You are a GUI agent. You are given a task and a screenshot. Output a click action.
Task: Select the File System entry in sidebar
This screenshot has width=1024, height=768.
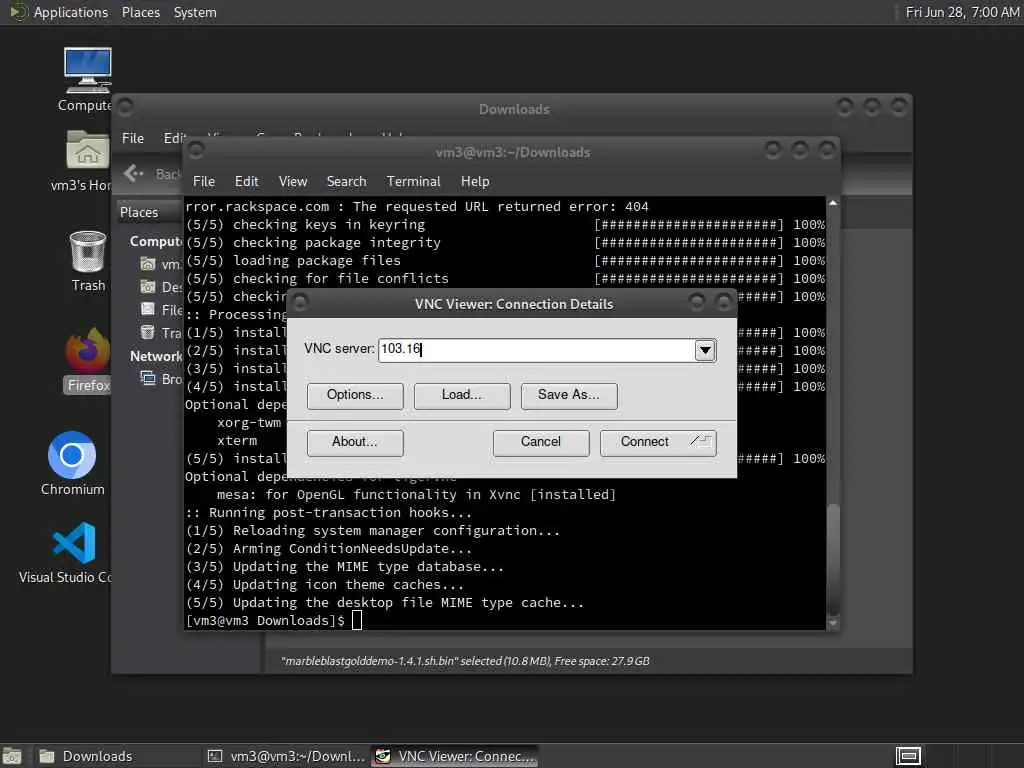click(161, 310)
